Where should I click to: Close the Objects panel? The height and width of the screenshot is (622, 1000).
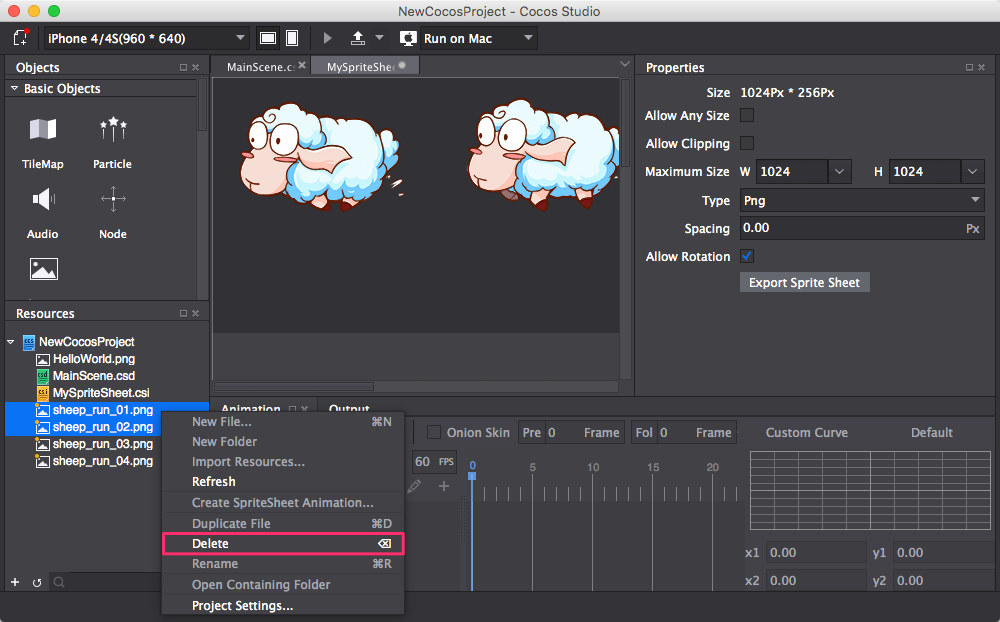196,67
